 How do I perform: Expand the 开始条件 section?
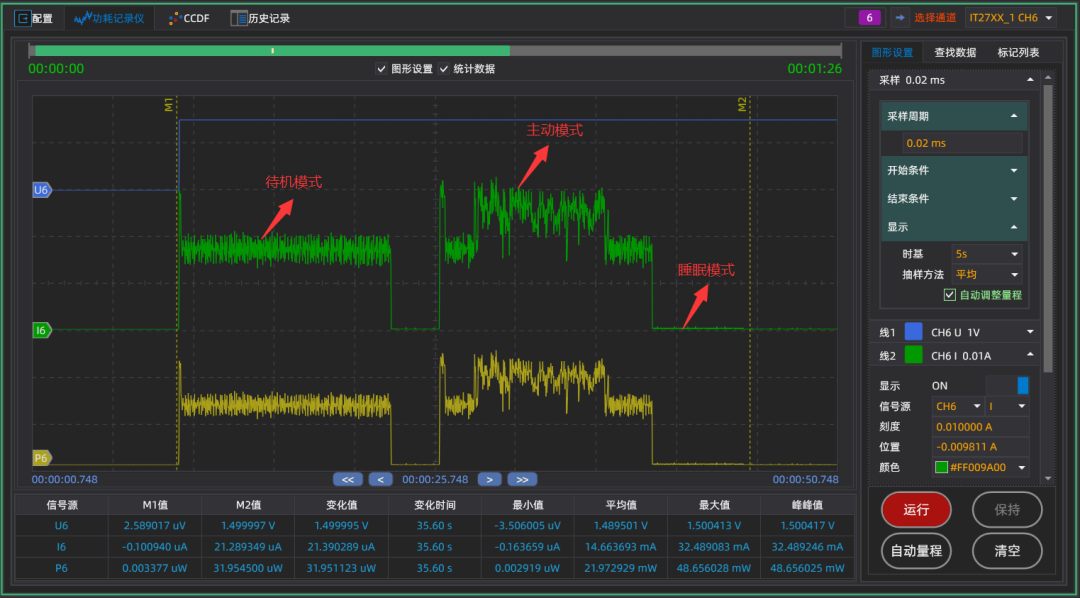[x=953, y=171]
